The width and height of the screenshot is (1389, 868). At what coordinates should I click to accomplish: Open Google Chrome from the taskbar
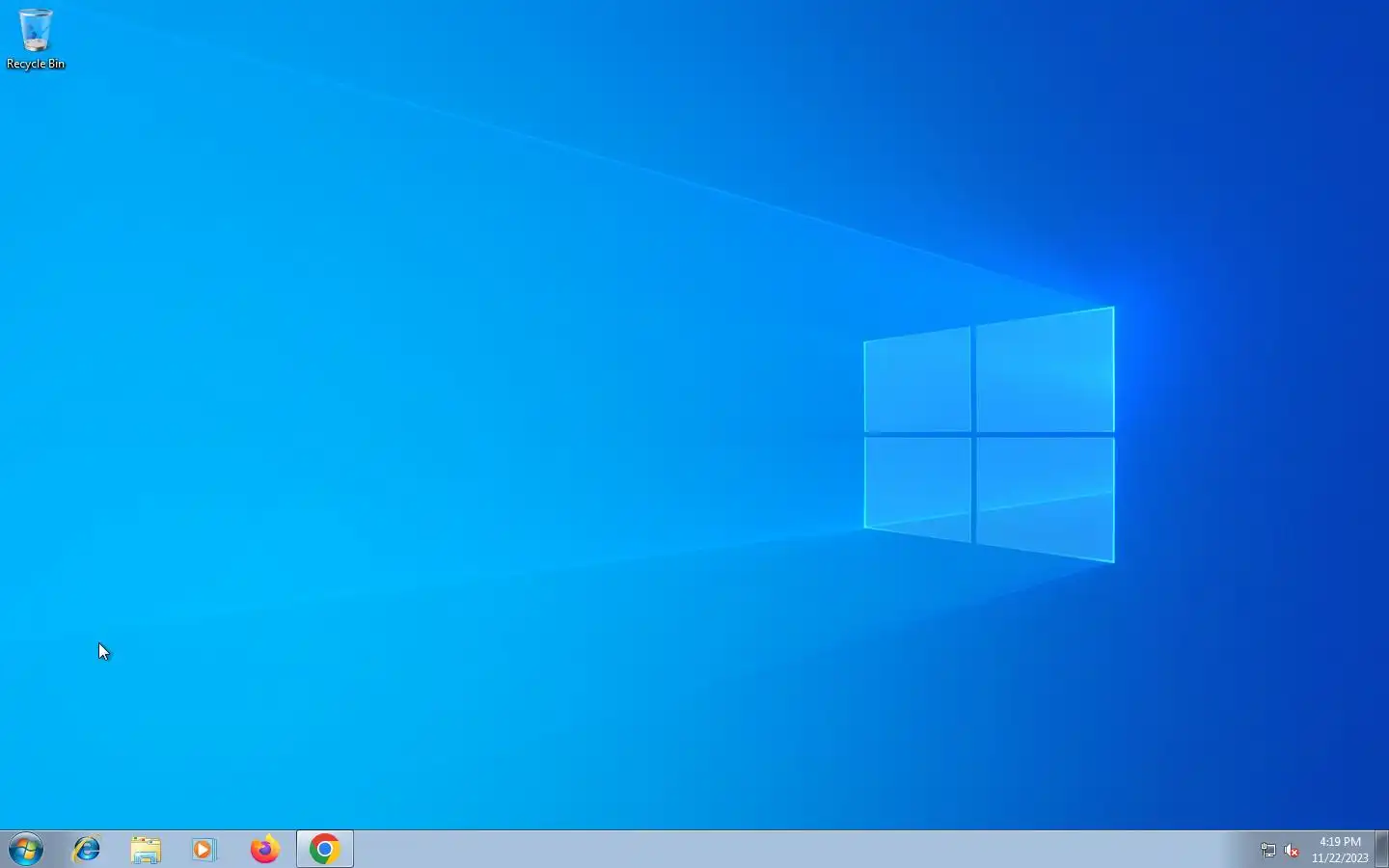tap(325, 850)
